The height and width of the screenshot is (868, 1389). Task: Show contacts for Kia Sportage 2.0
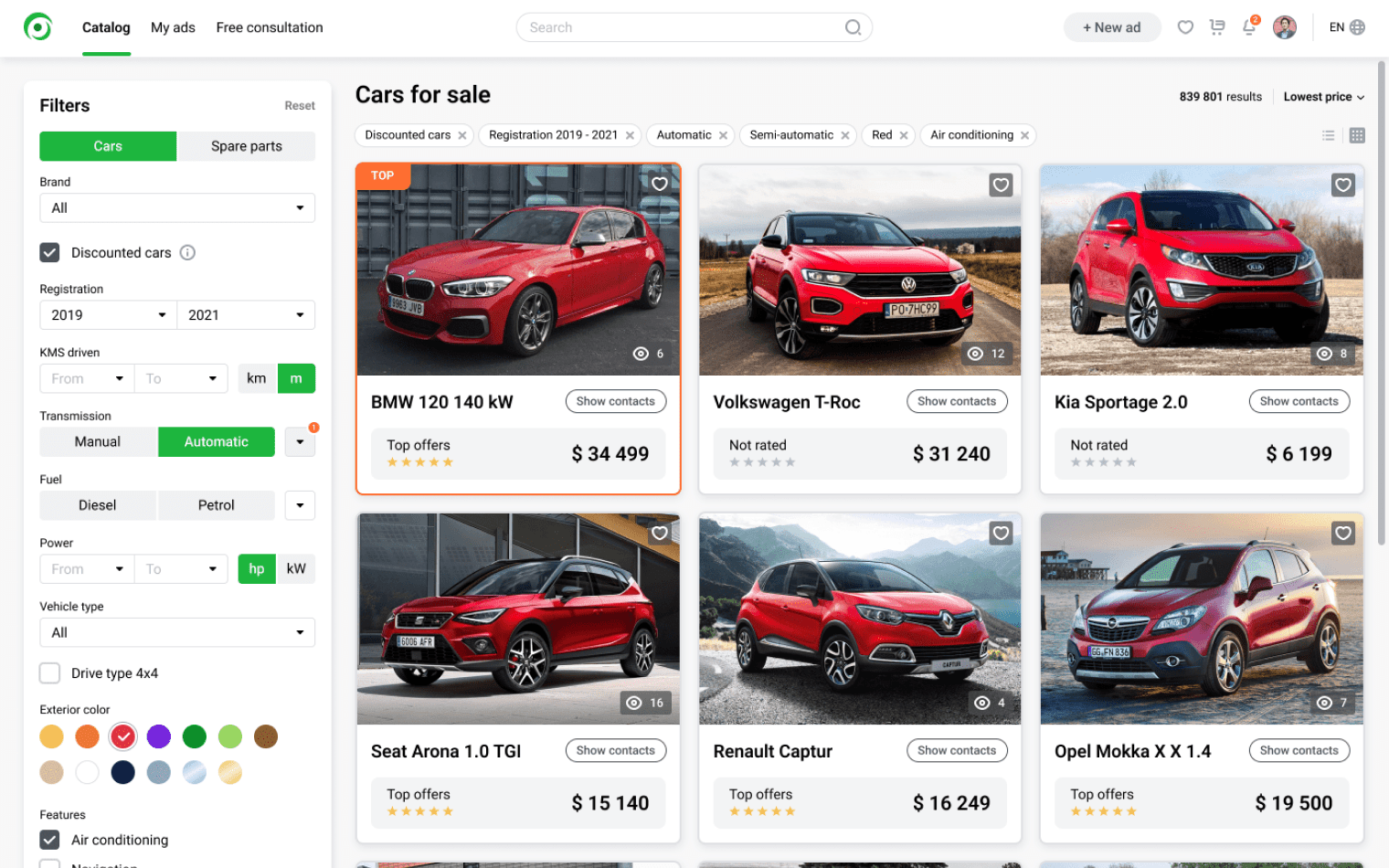coord(1299,401)
